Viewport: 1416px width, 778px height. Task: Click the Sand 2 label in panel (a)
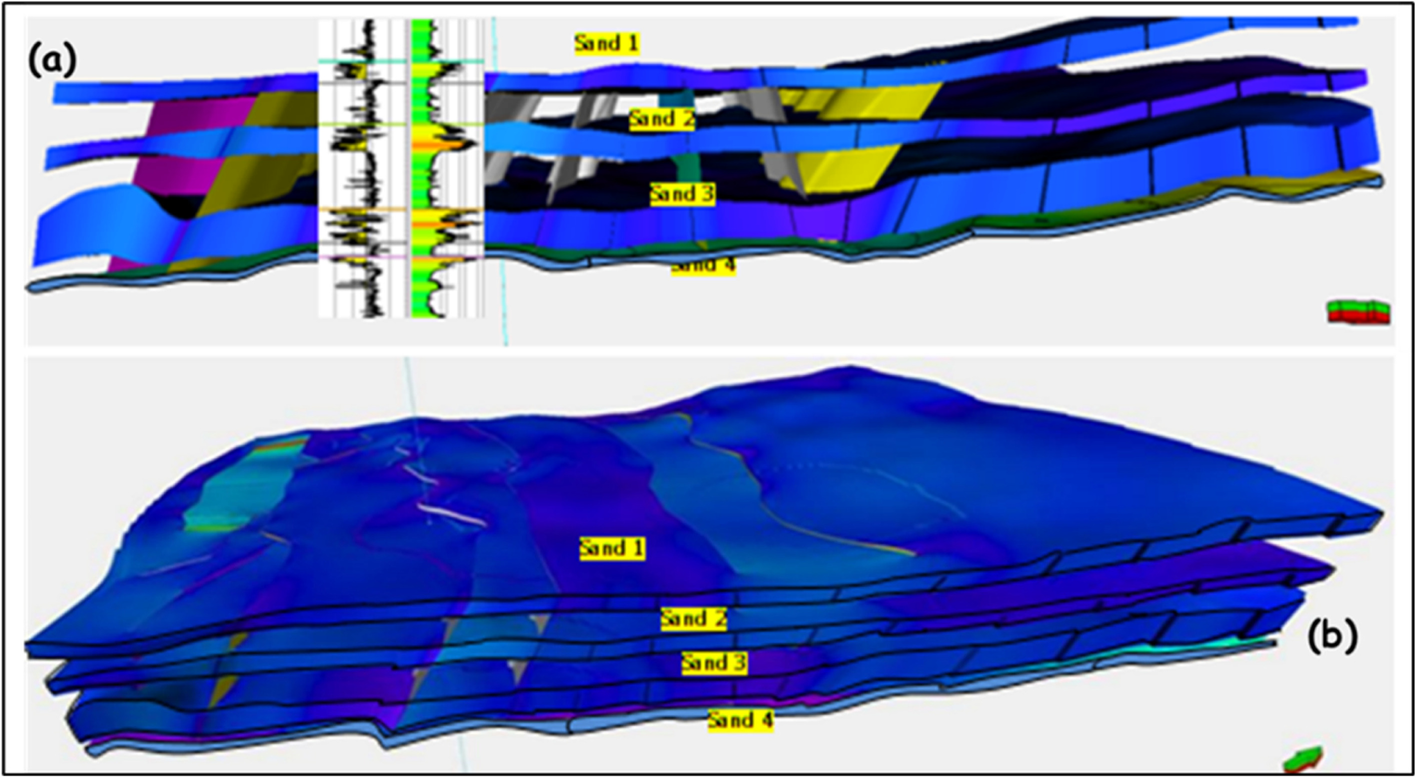tap(662, 120)
